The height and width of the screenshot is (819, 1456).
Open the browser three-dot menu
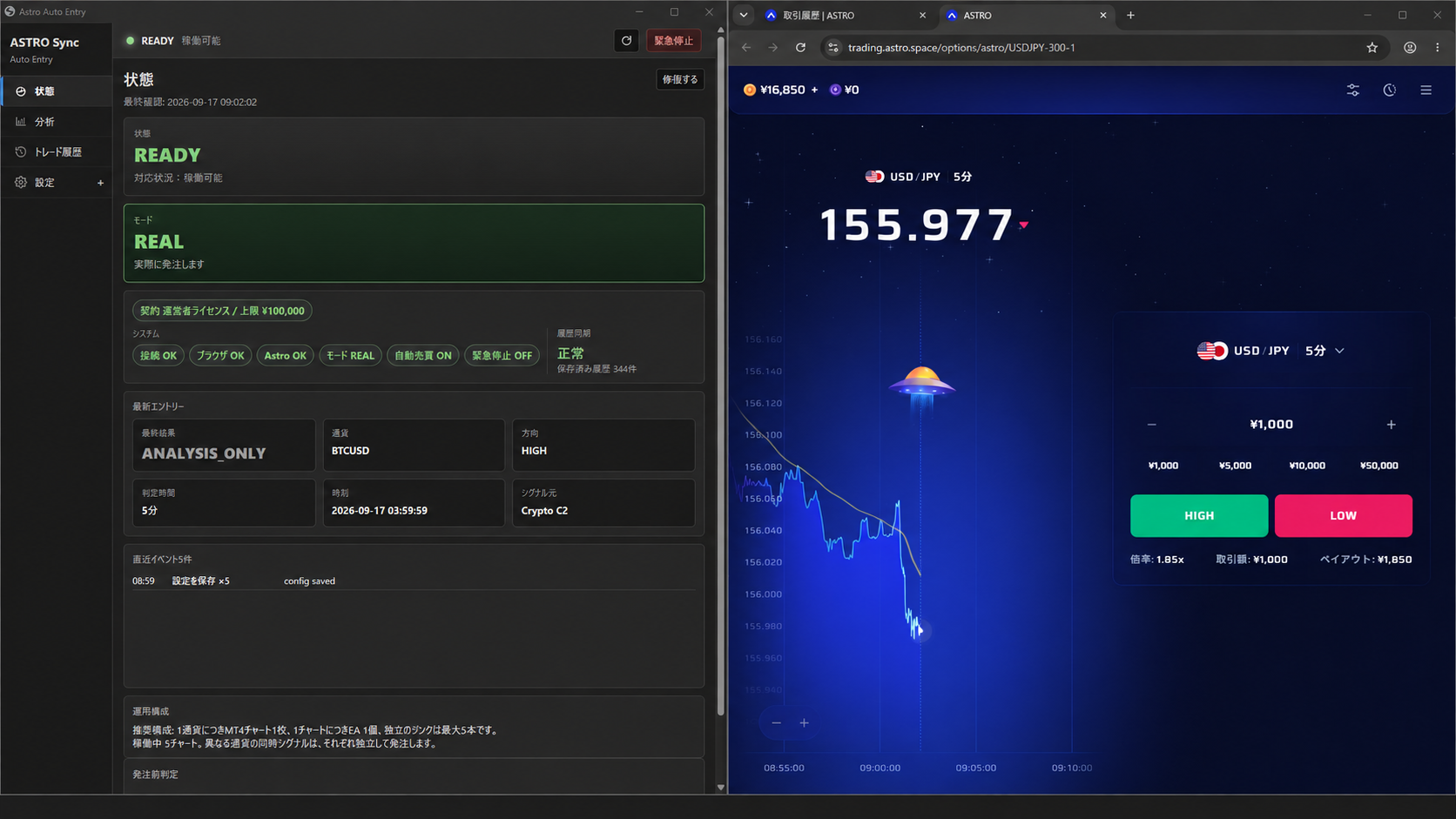coord(1438,48)
